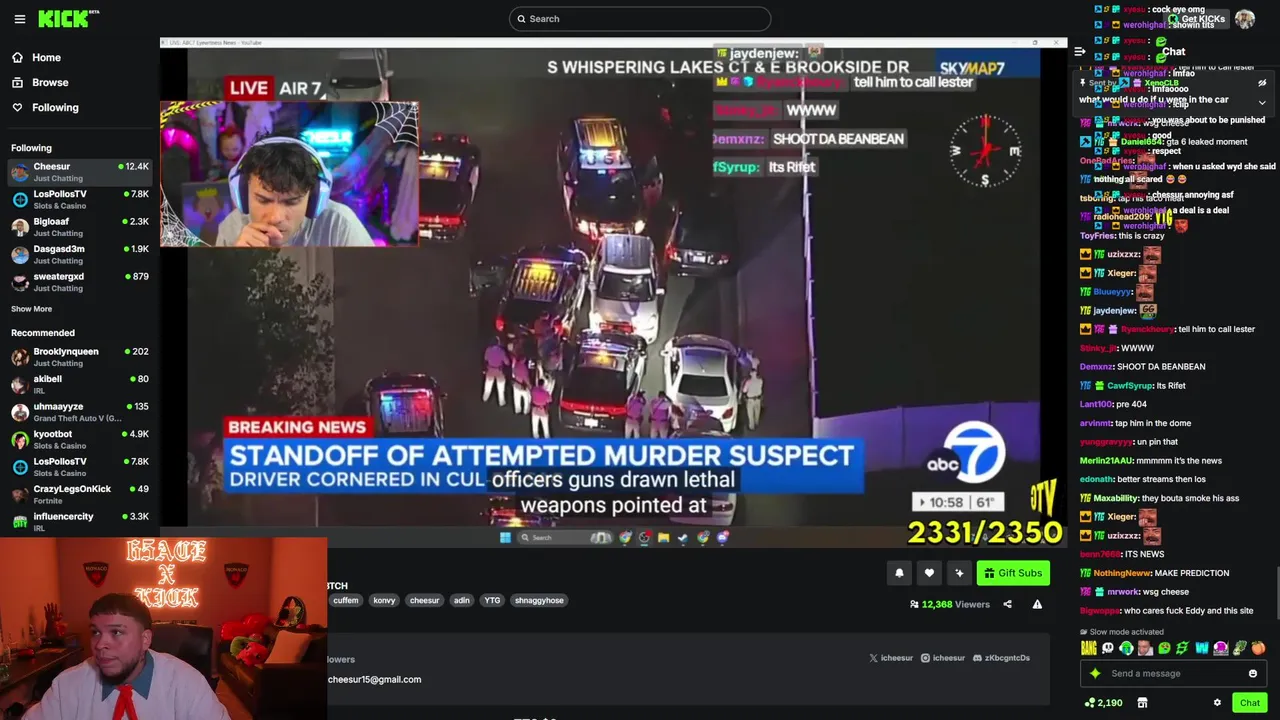1280x720 pixels.
Task: Click the Gift Subs button
Action: [x=1013, y=573]
